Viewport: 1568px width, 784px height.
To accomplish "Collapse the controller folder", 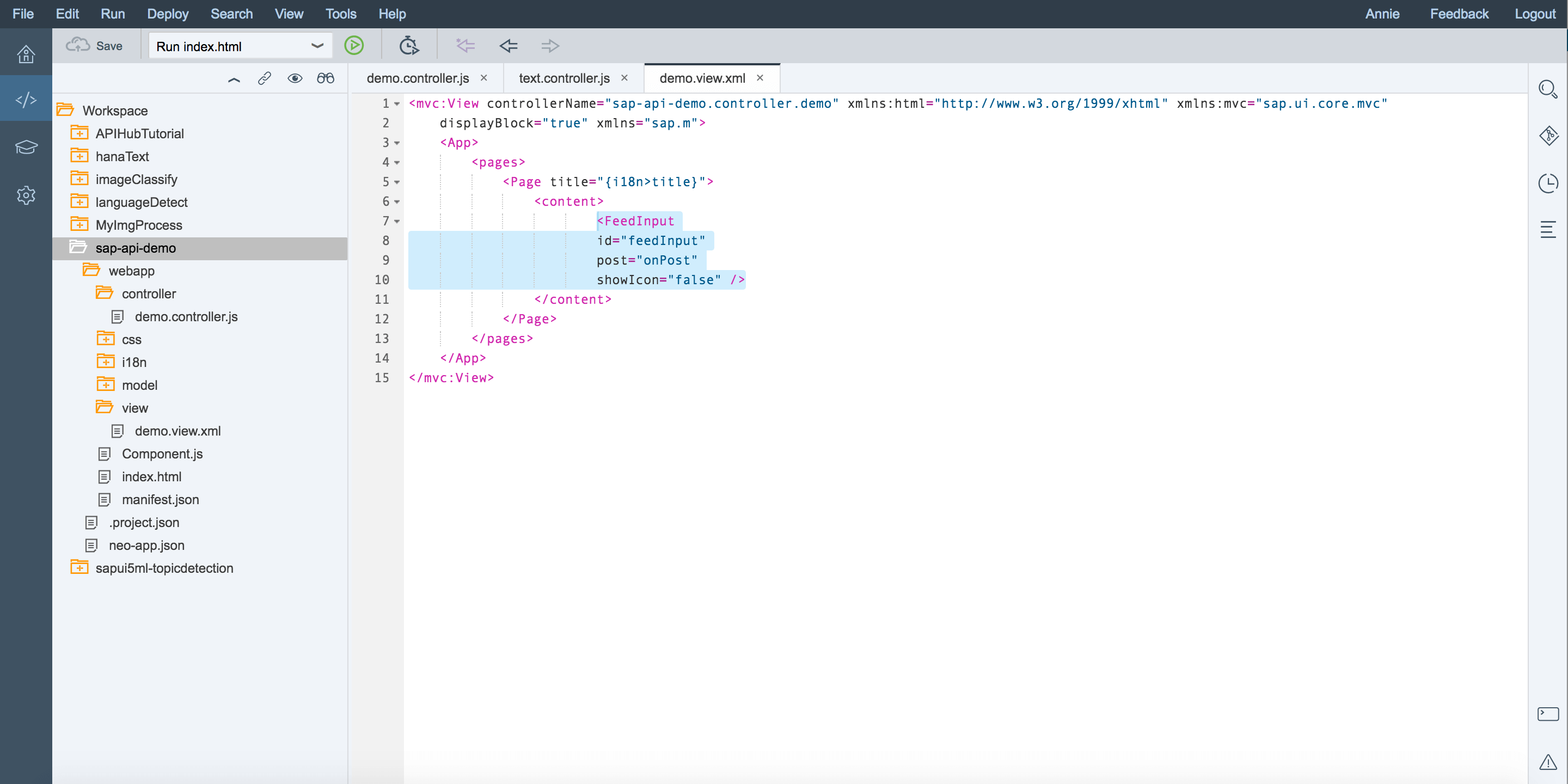I will pos(105,292).
